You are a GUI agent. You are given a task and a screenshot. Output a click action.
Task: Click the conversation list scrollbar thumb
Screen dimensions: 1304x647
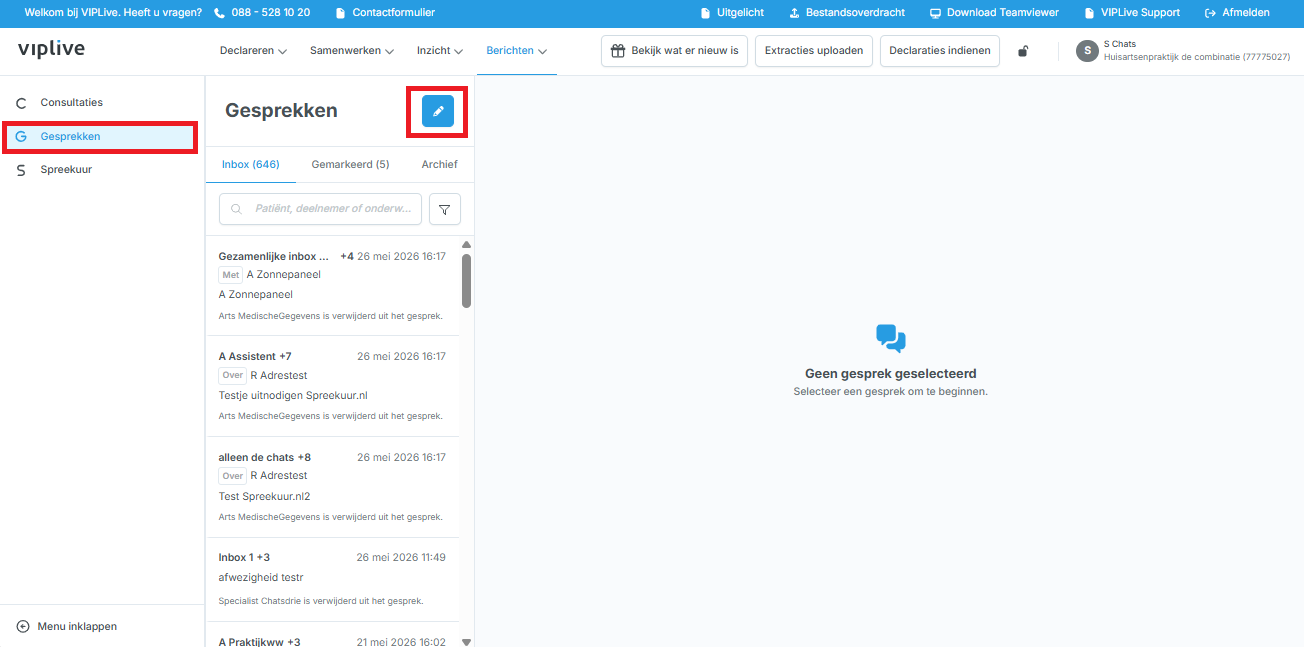click(466, 280)
